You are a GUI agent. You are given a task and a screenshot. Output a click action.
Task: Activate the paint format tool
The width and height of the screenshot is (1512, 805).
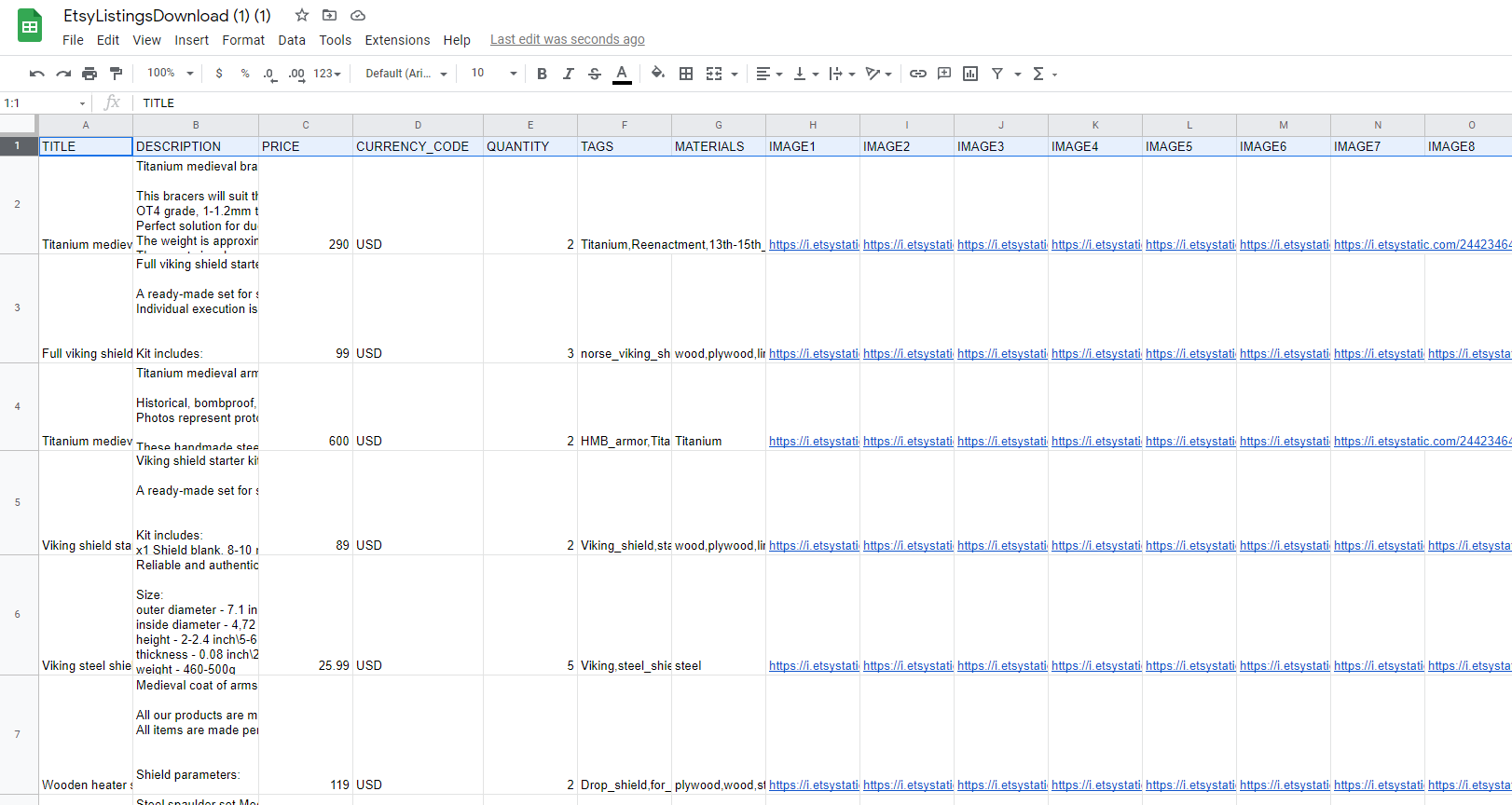click(x=116, y=74)
